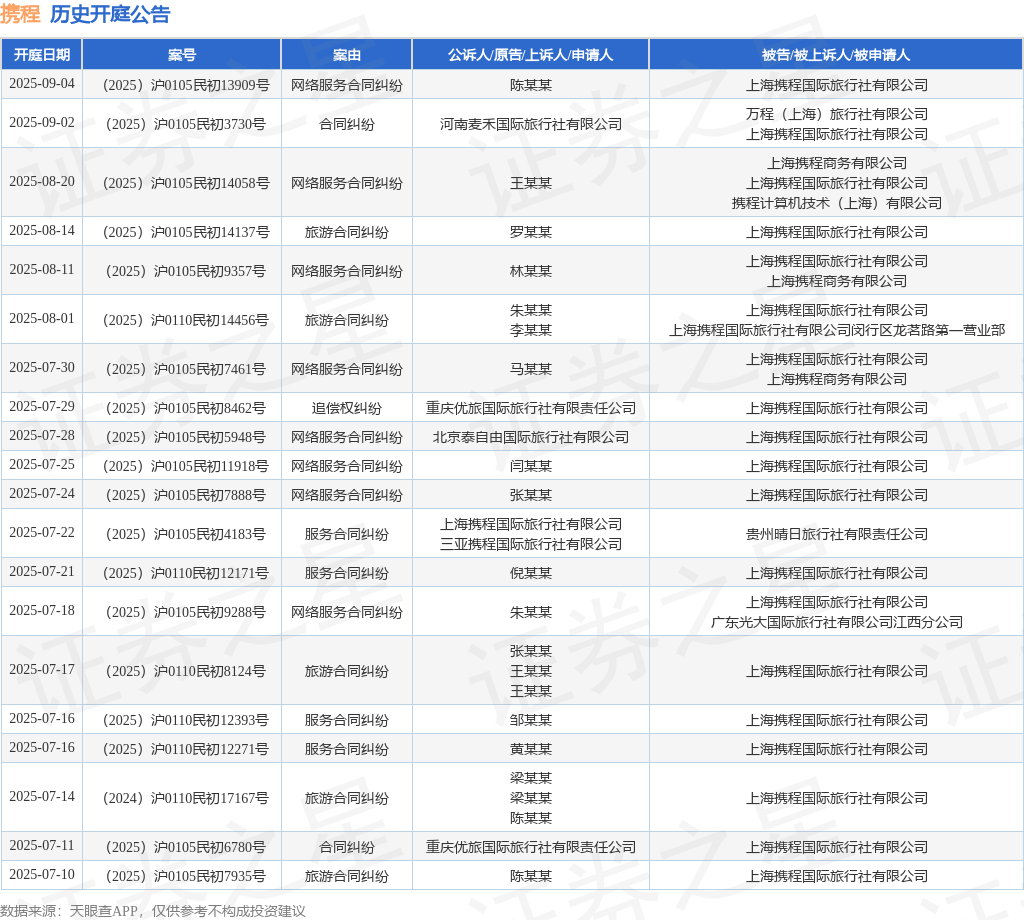Image resolution: width=1024 pixels, height=920 pixels.
Task: Select the 开庭日期 column header
Action: 42,55
